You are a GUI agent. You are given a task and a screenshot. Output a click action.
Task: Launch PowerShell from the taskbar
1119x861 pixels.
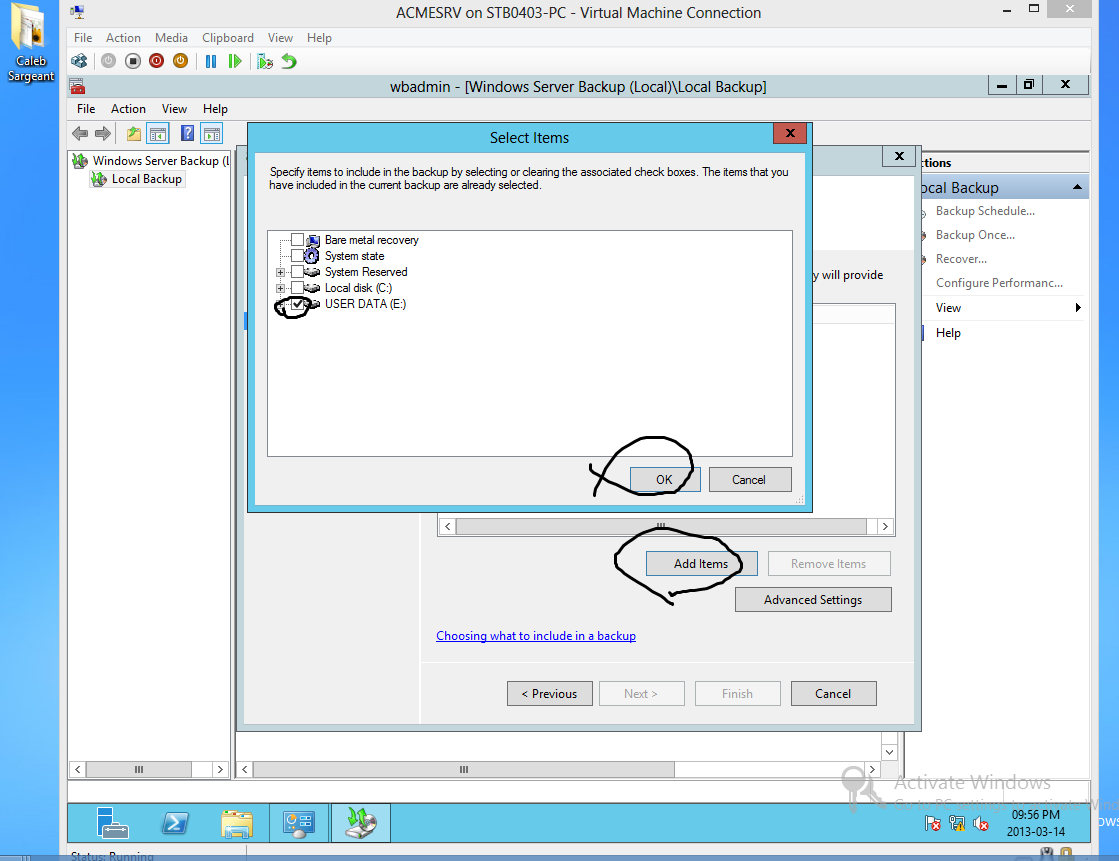pos(175,823)
